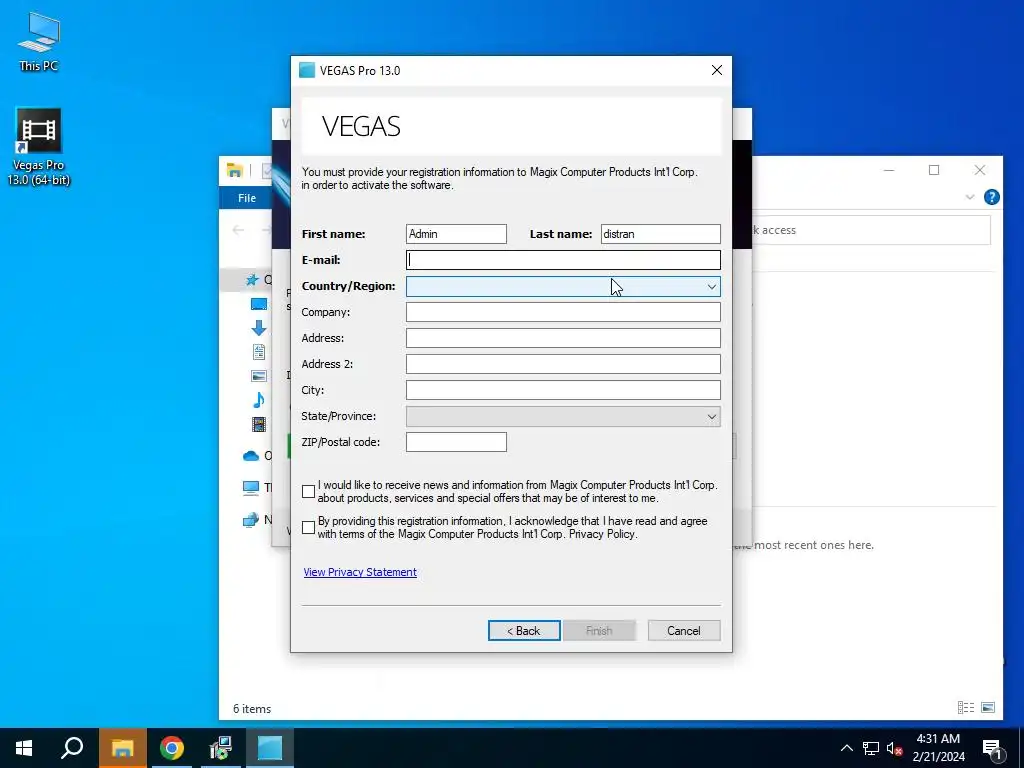Image resolution: width=1024 pixels, height=768 pixels.
Task: Click the Explorer back navigation arrow
Action: coord(238,230)
